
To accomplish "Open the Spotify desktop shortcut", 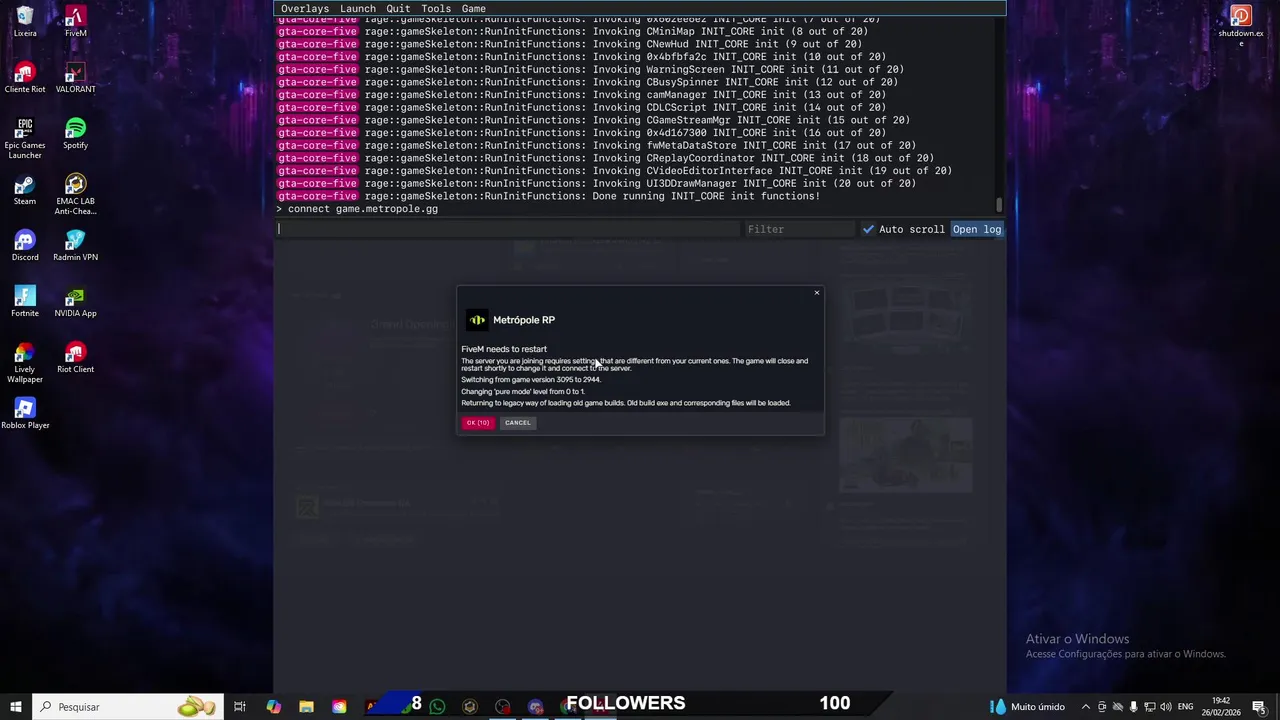I will pyautogui.click(x=75, y=134).
